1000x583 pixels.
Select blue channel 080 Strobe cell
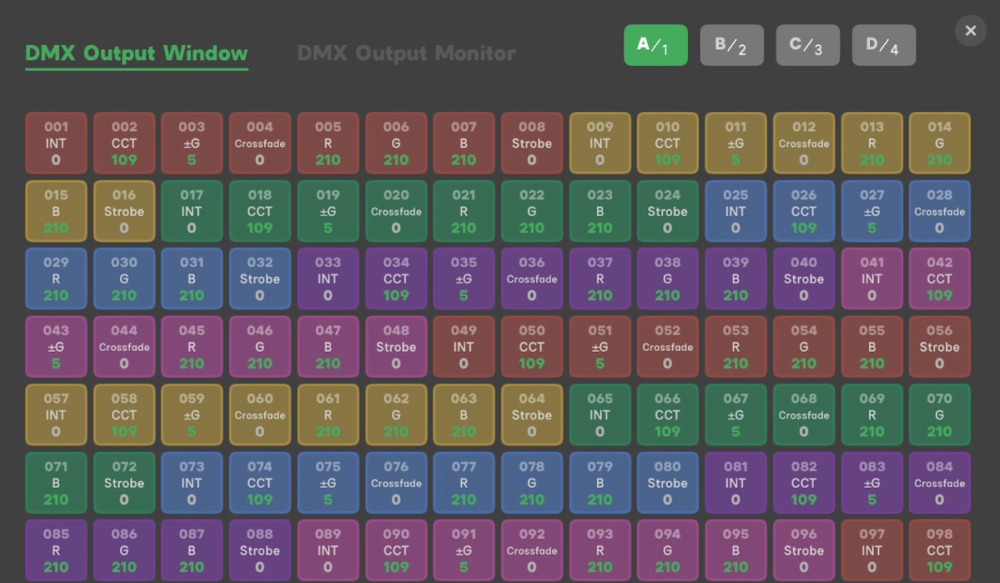tap(667, 483)
